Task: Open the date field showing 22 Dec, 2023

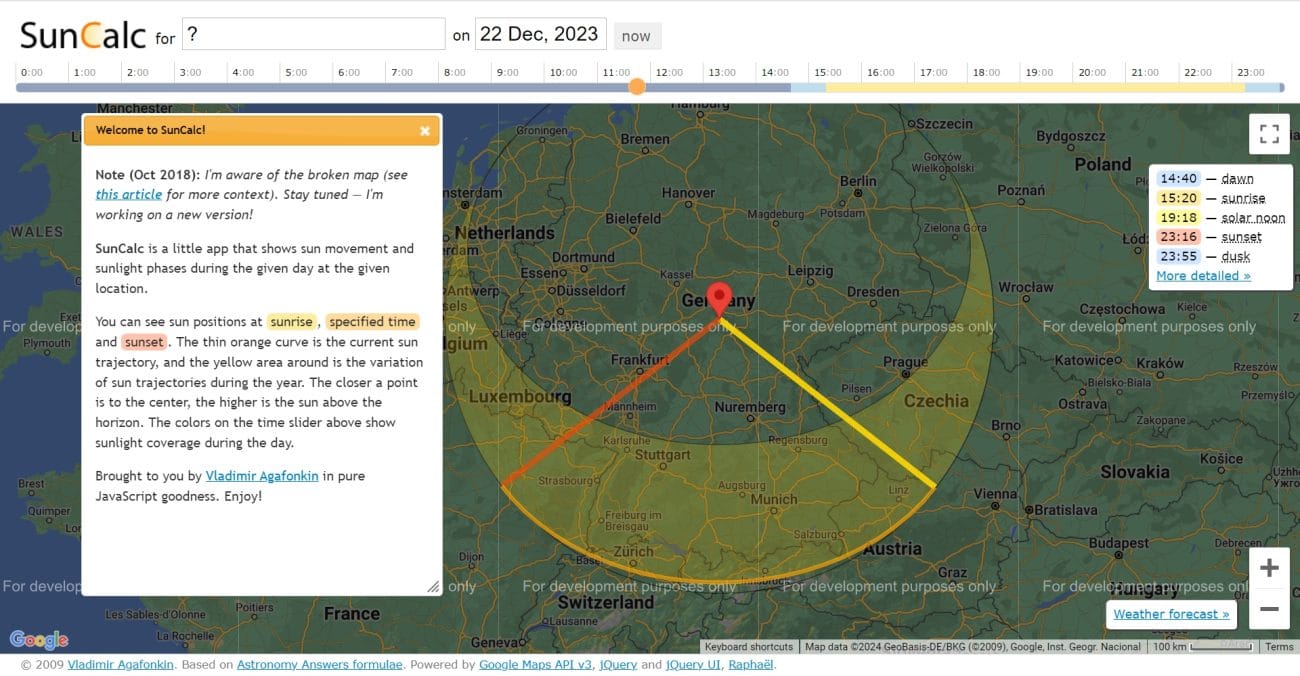Action: pos(540,34)
